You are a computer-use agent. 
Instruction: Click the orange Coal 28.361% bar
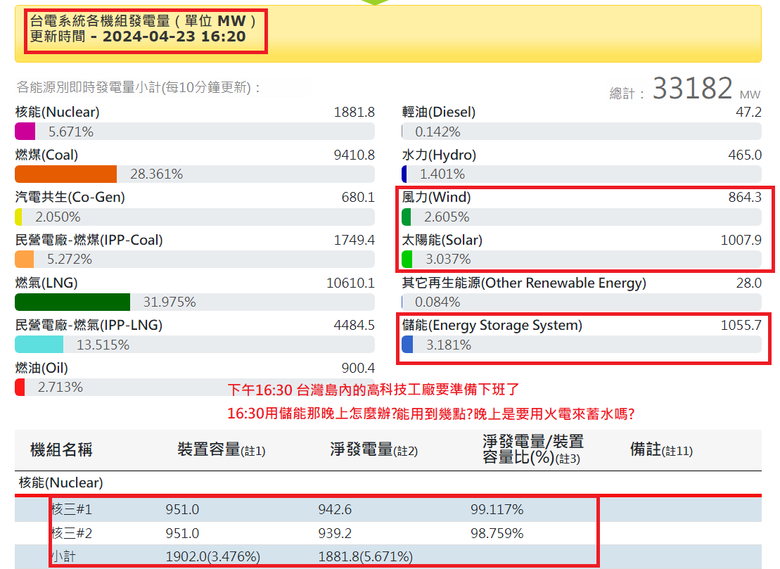(66, 174)
